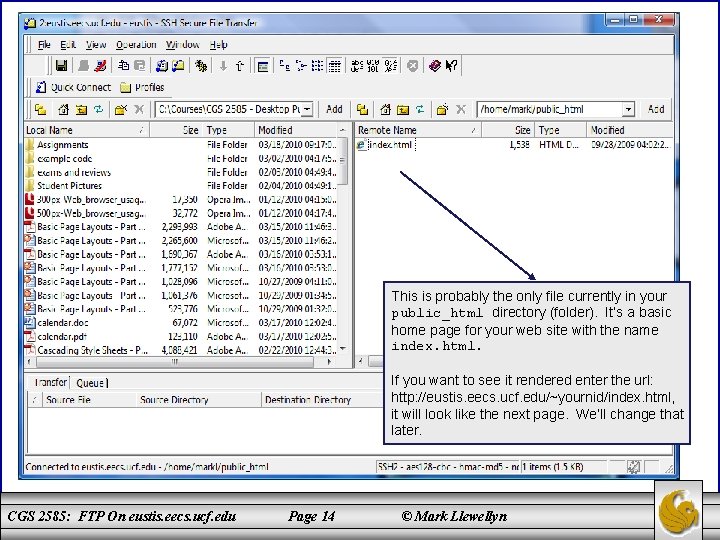This screenshot has width=720, height=540.
Task: Click local horizontal scrollbar right arrow
Action: tap(329, 362)
